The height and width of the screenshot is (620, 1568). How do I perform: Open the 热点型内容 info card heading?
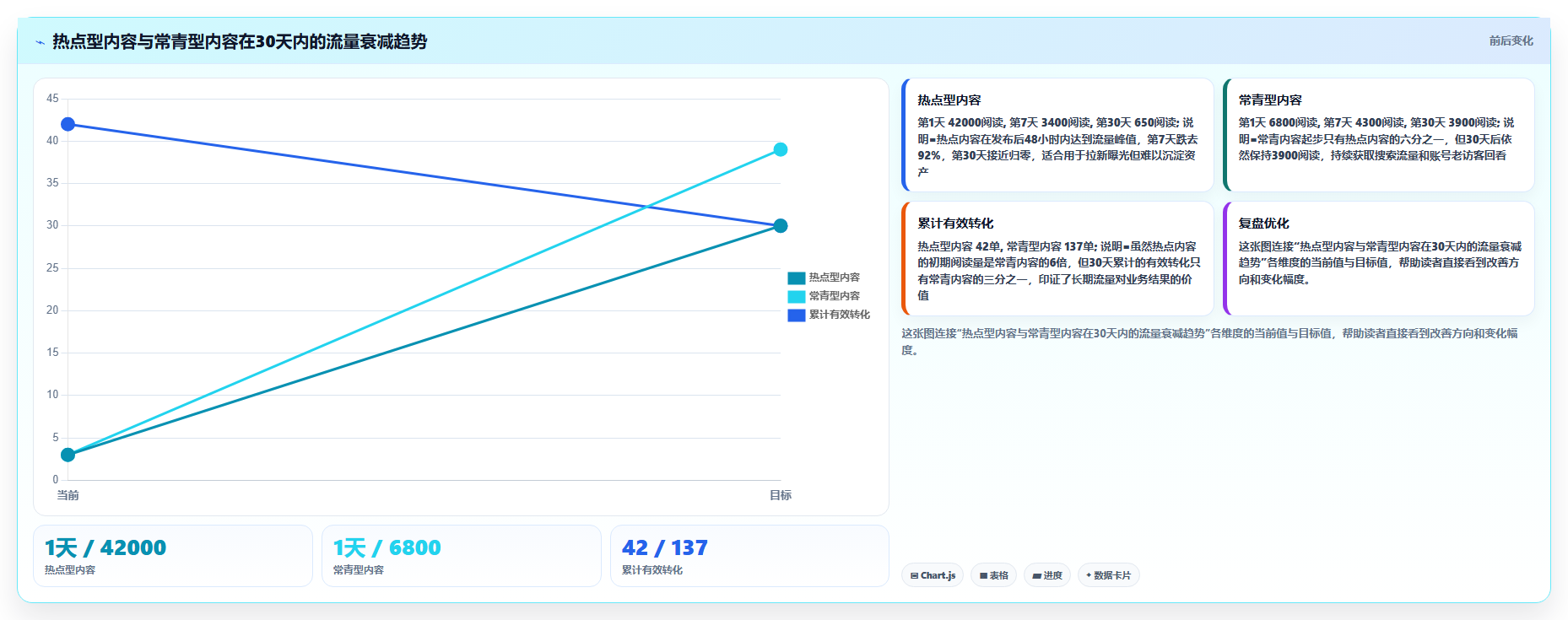[x=949, y=100]
